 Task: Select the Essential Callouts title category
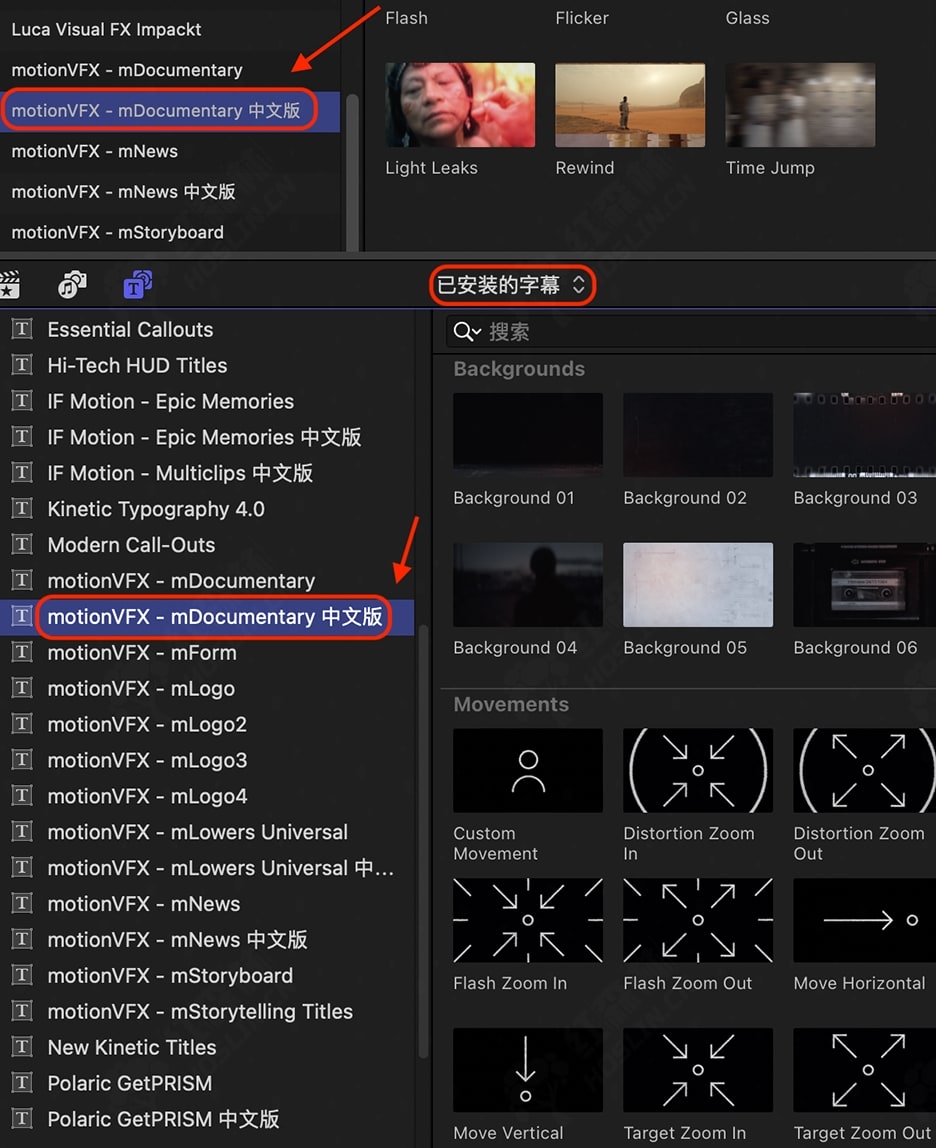130,329
